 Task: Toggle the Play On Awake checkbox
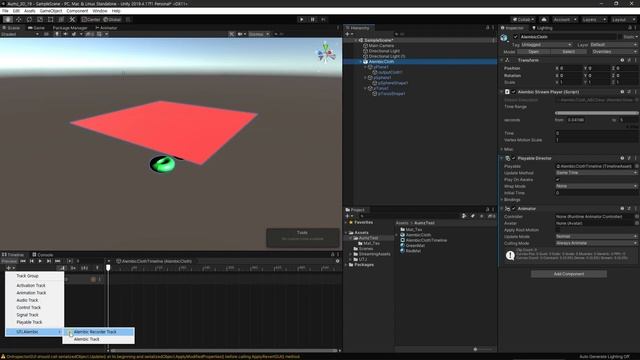[x=558, y=180]
